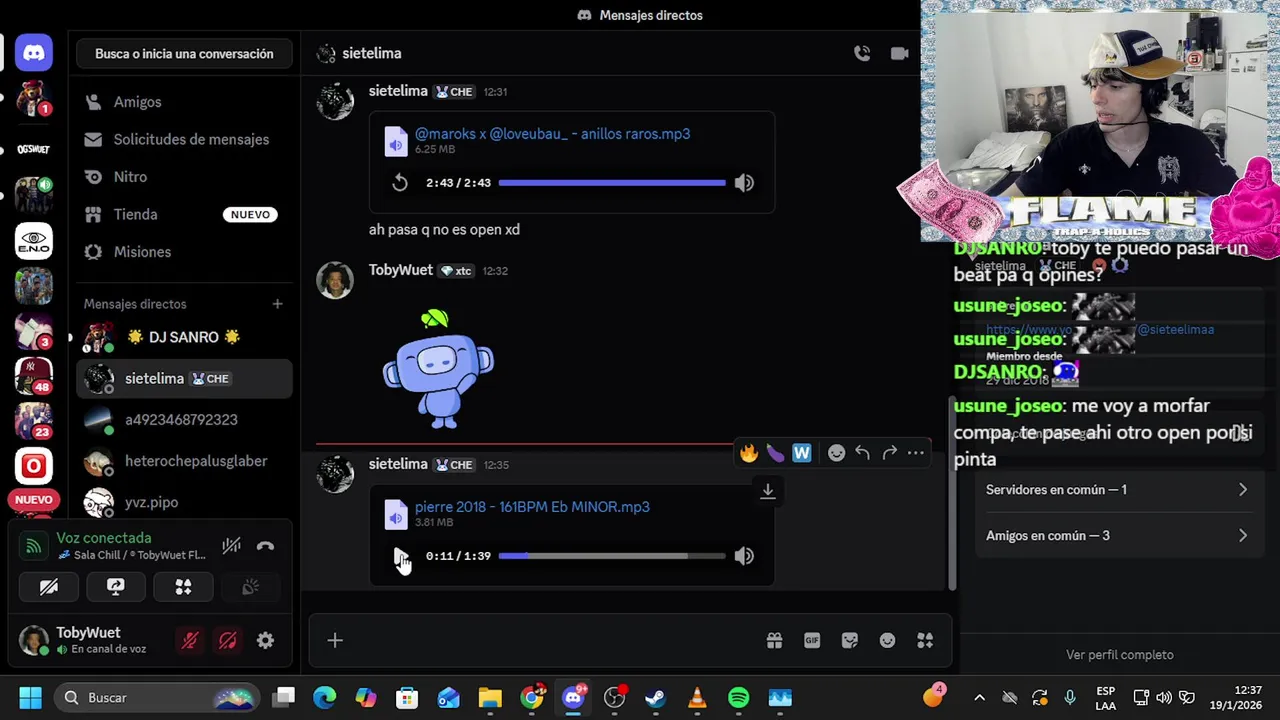The width and height of the screenshot is (1280, 720).
Task: Click Busca o inicia una conversación field
Action: [184, 54]
